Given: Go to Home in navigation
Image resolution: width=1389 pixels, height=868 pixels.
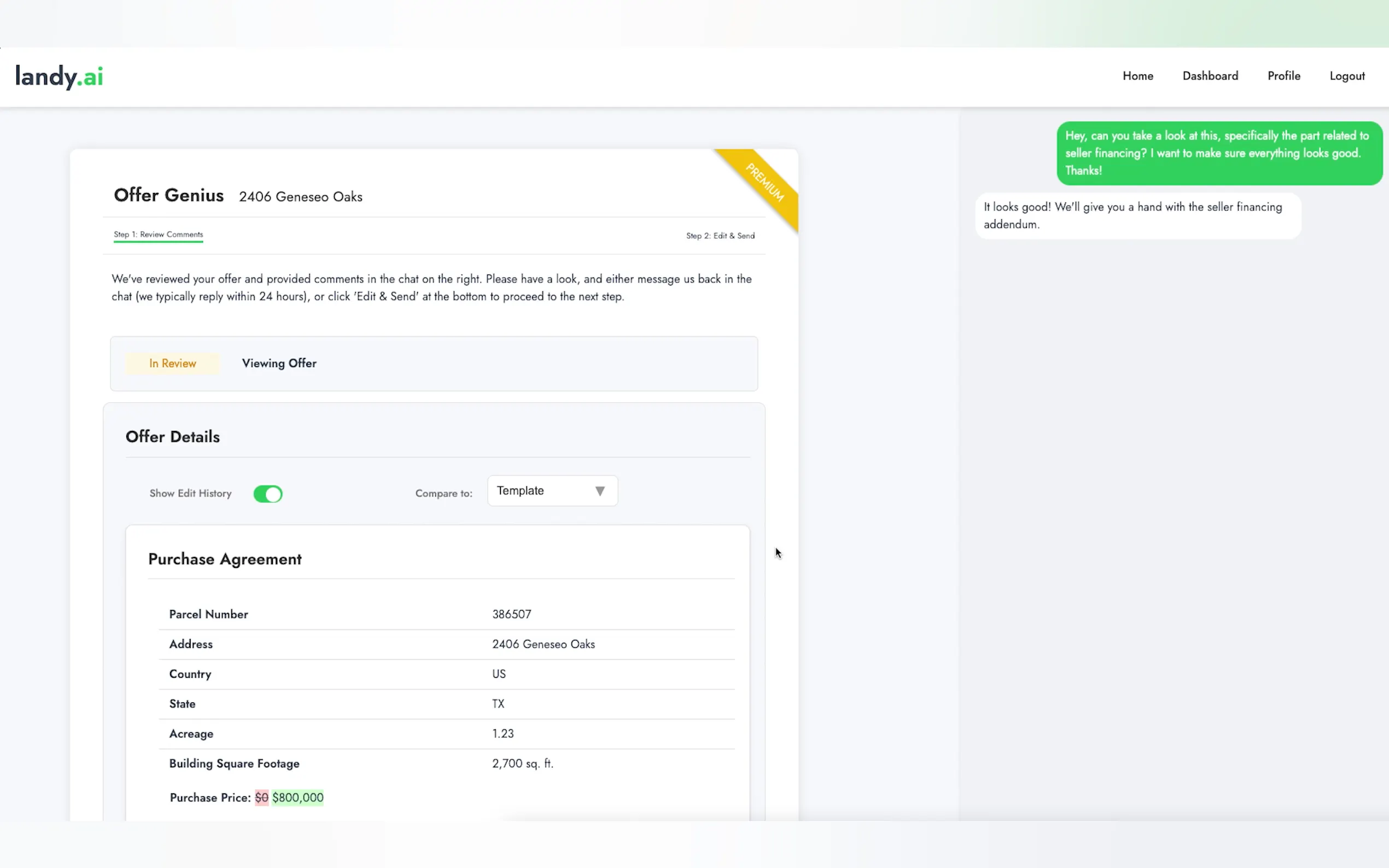Looking at the screenshot, I should [1137, 76].
